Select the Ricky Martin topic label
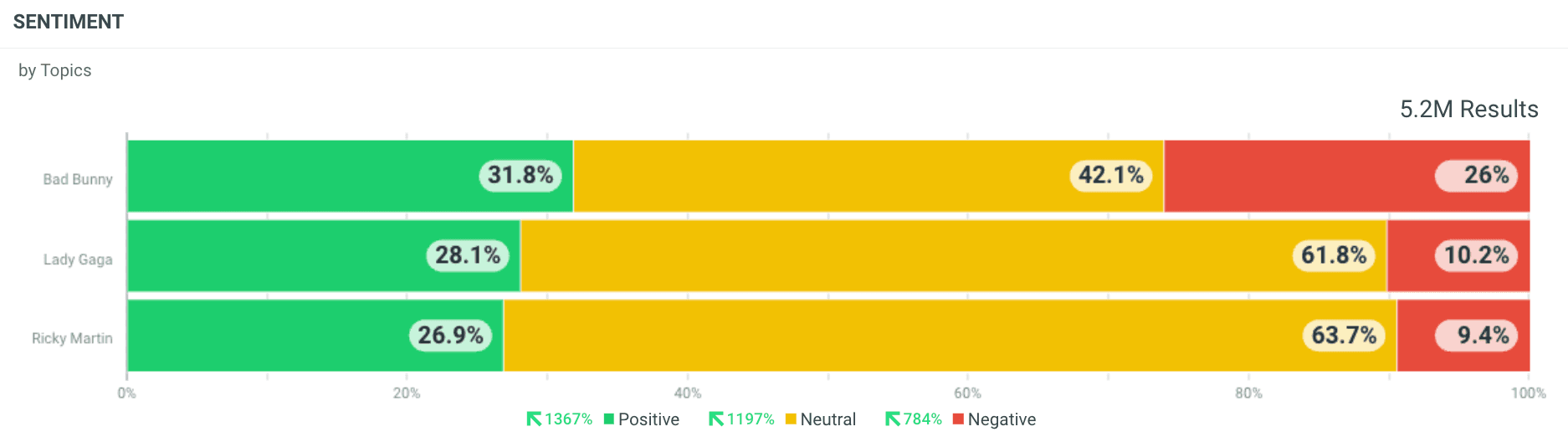Image resolution: width=1568 pixels, height=442 pixels. (72, 338)
